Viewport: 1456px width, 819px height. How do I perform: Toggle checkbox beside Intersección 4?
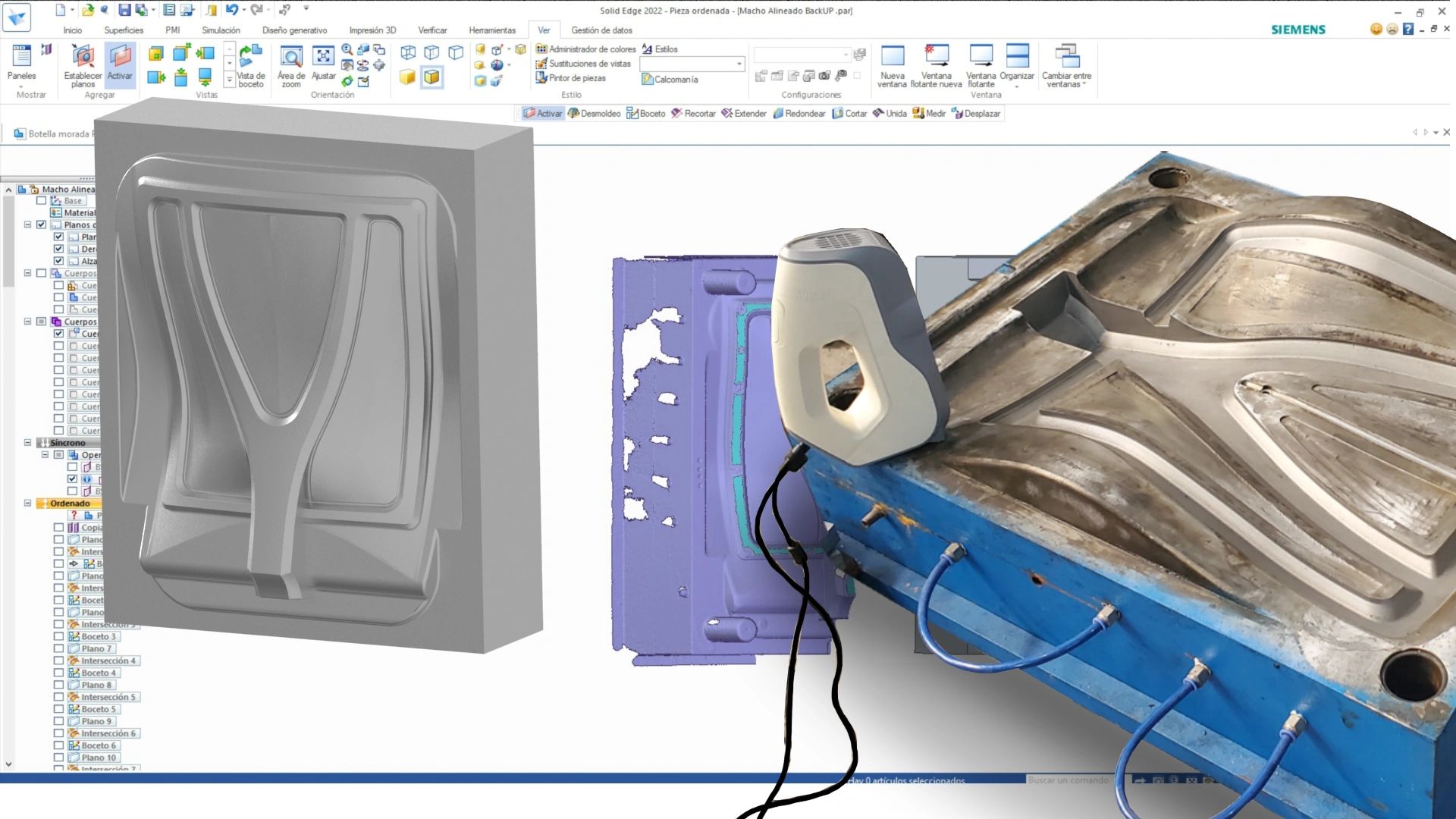click(x=58, y=661)
